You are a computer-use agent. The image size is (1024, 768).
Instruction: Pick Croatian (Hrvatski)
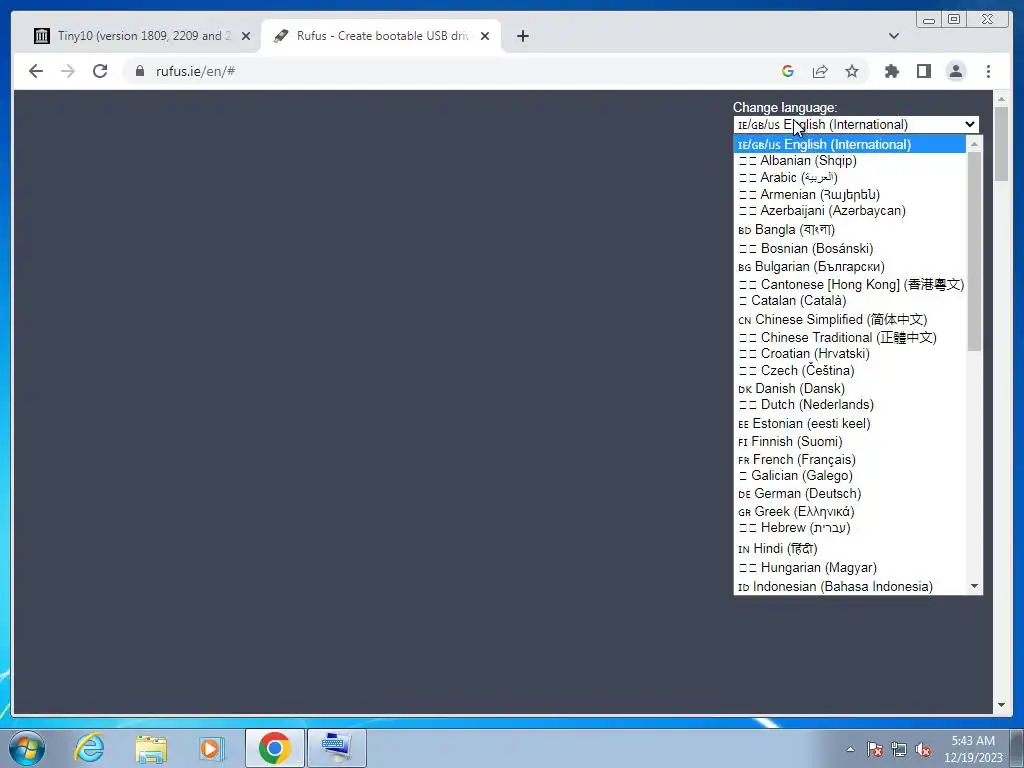click(x=849, y=354)
